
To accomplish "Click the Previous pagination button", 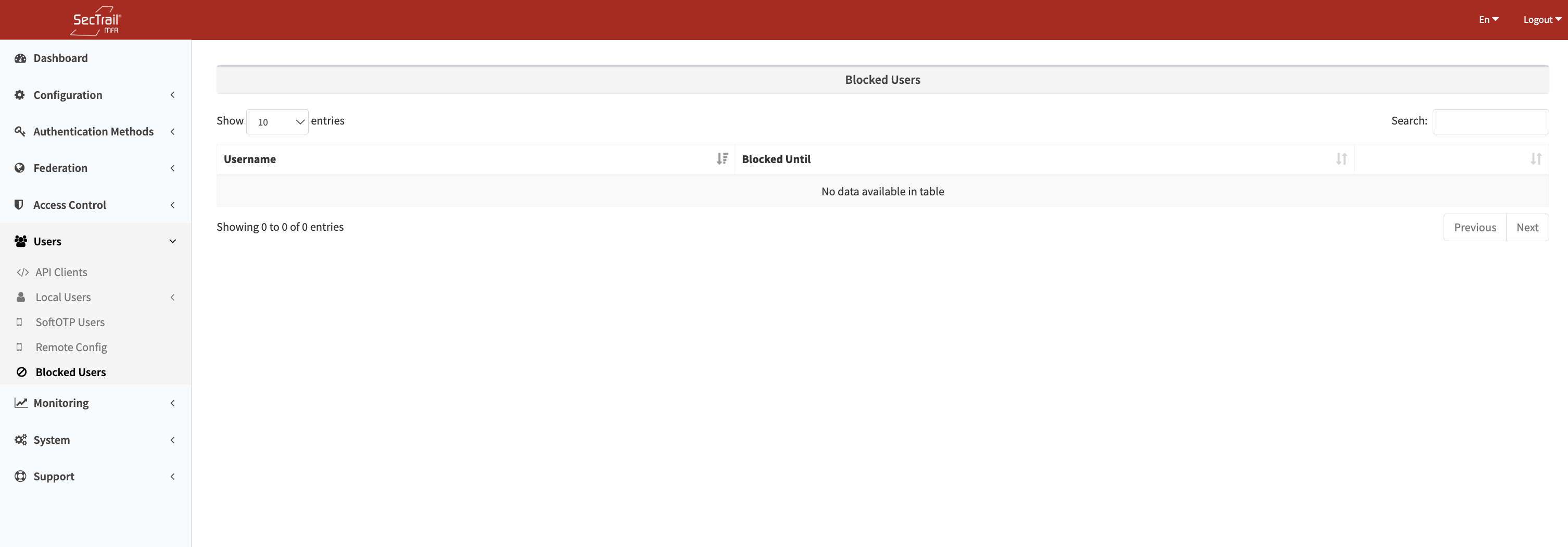I will point(1474,227).
